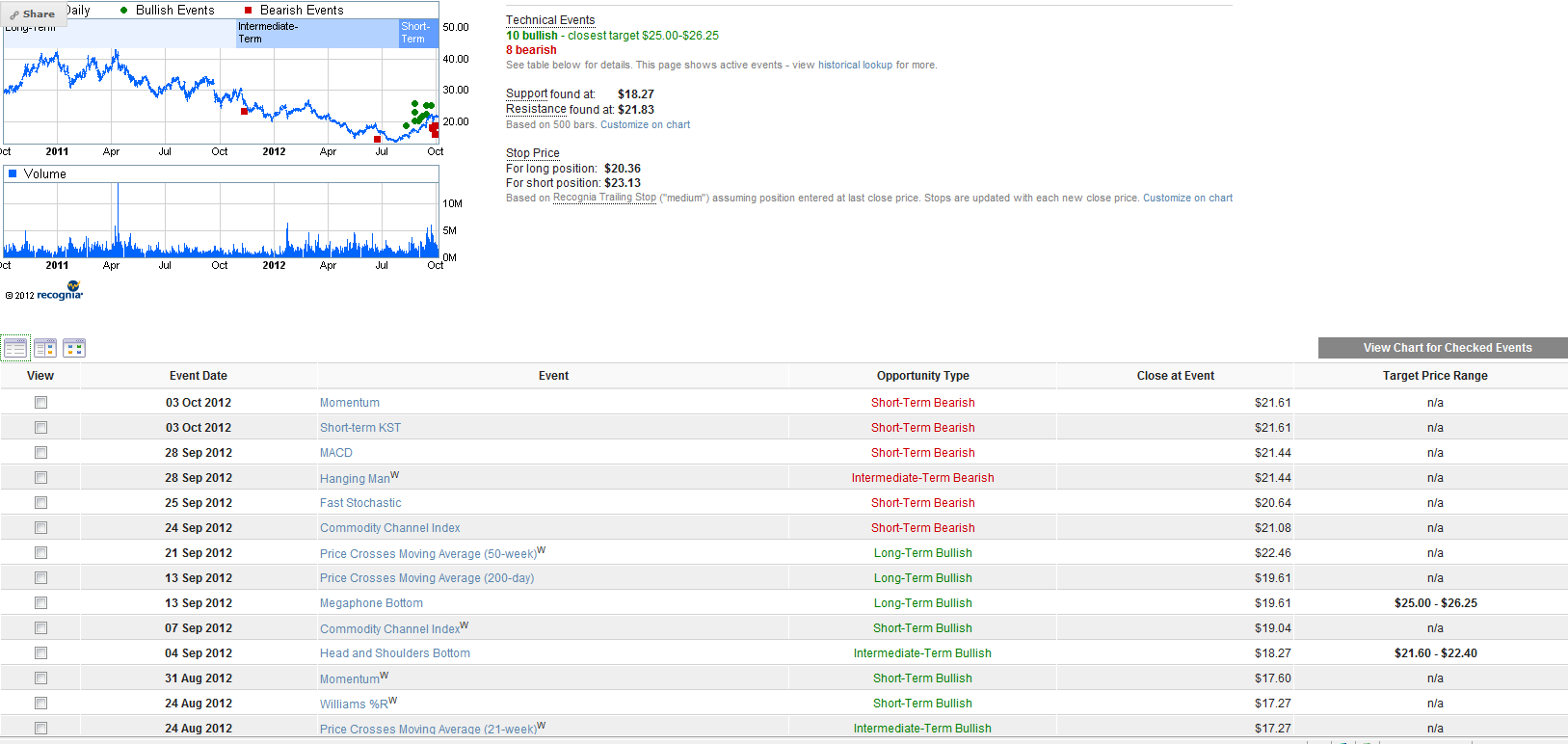Switch to list with thumbnails view icon
Viewport: 1568px width, 744px height.
click(x=45, y=348)
